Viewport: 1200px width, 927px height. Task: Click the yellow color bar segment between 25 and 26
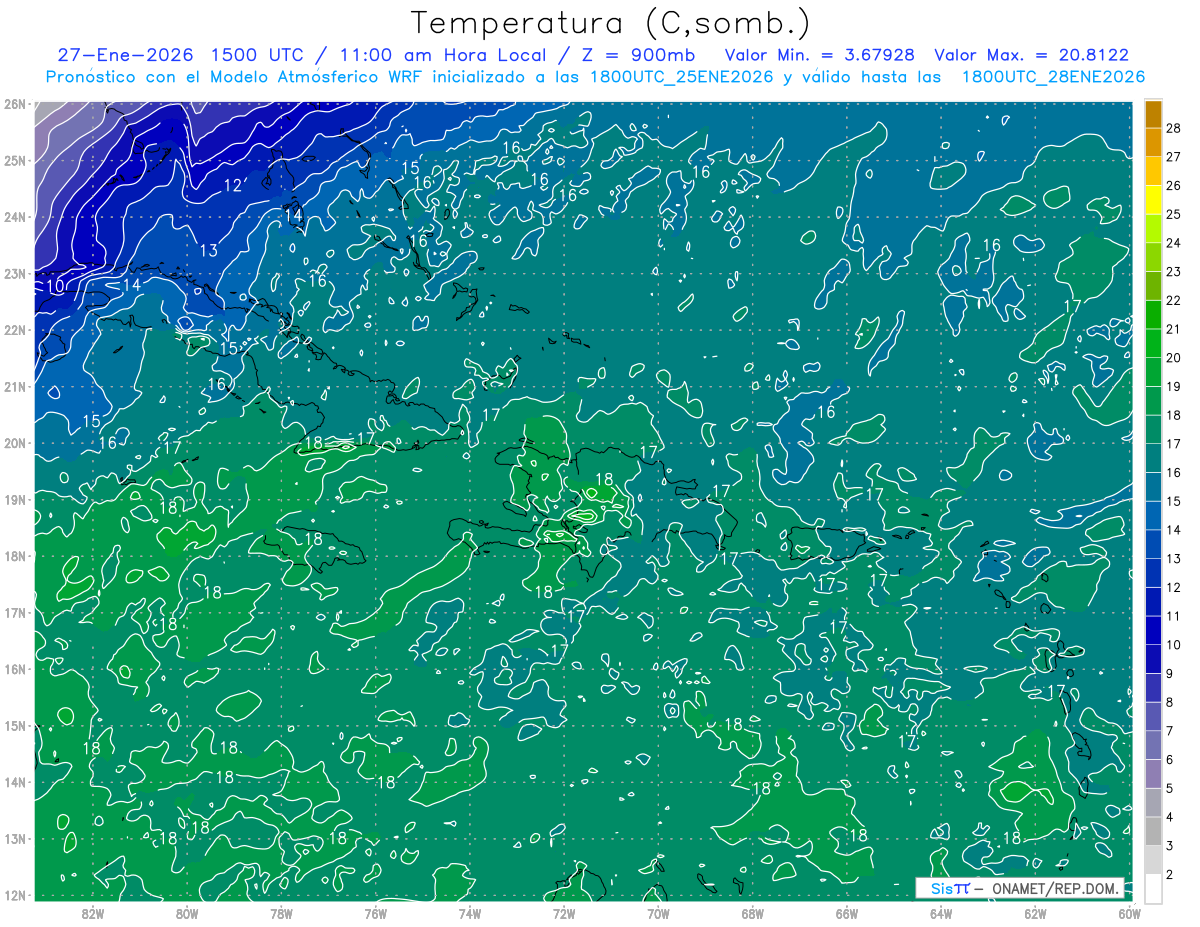[x=1153, y=199]
